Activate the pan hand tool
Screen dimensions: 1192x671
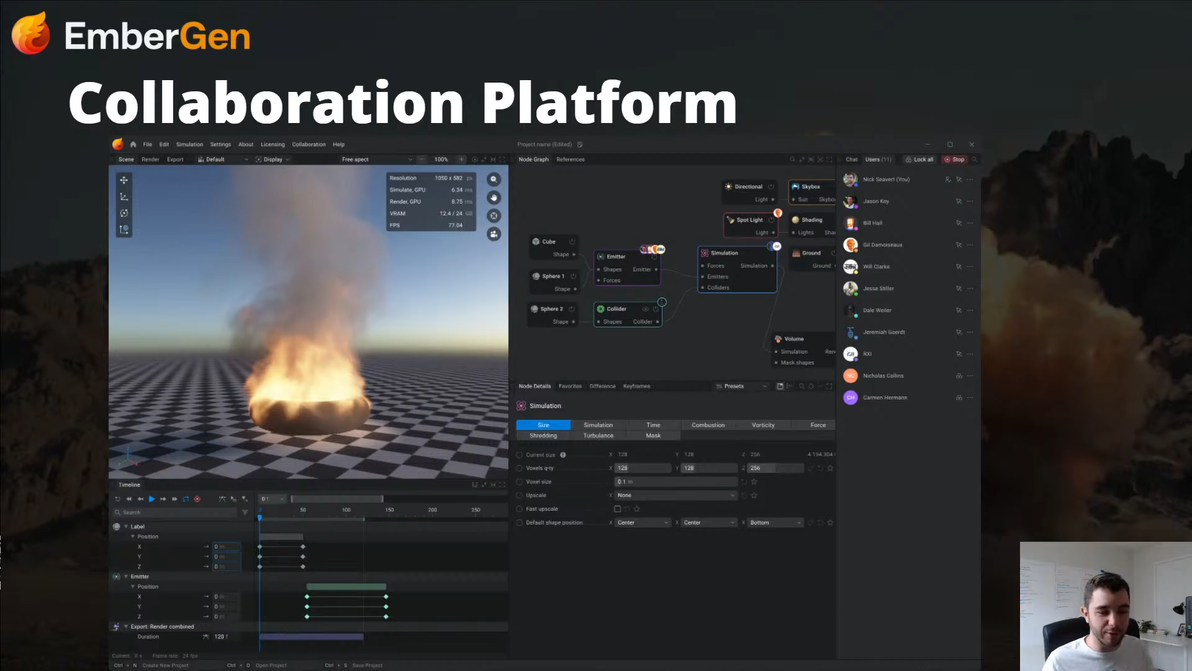click(493, 198)
